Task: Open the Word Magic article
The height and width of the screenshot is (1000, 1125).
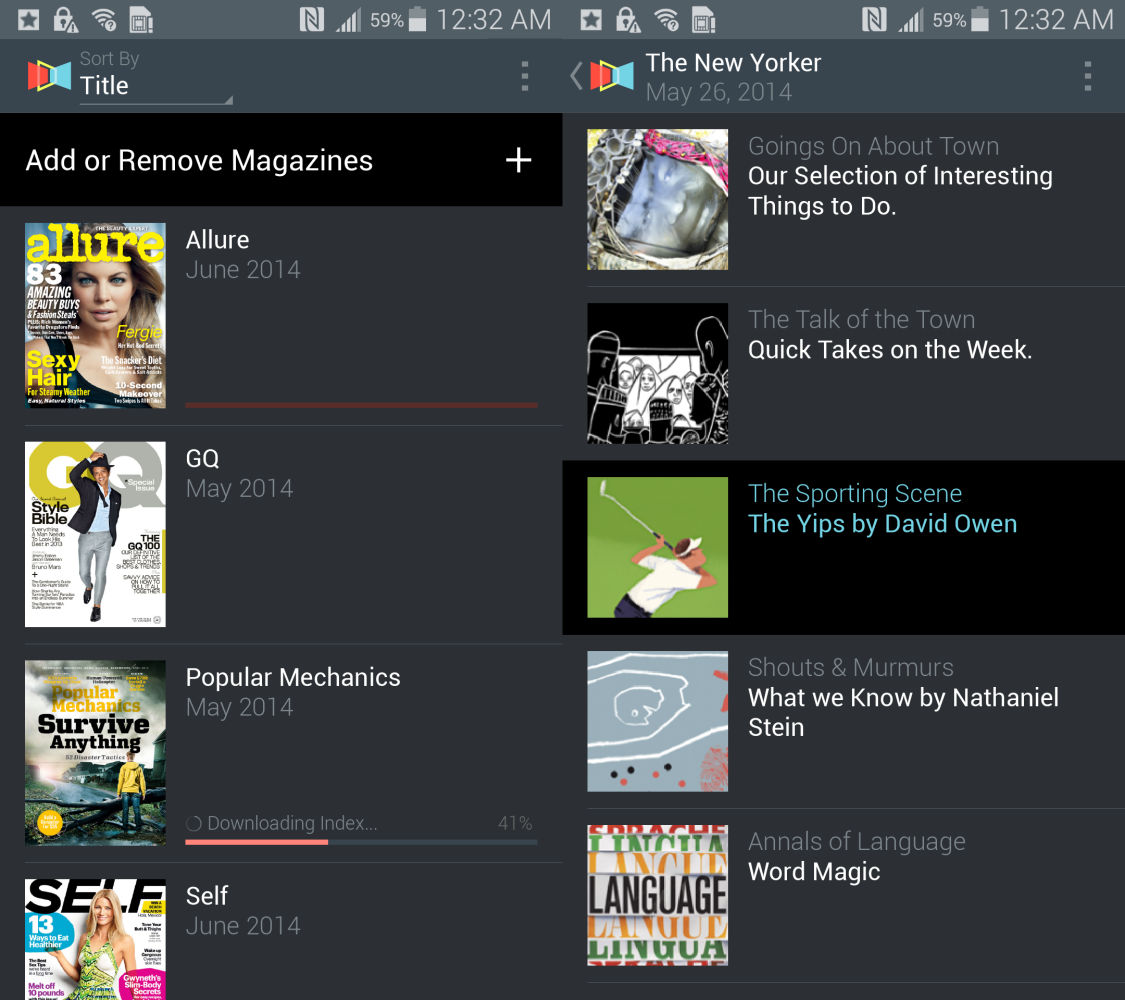Action: (814, 872)
